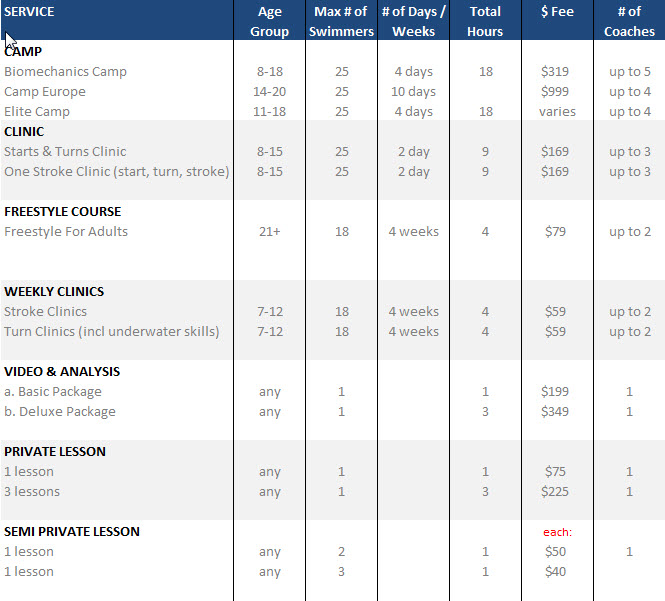This screenshot has height=601, width=665.
Task: Select the Deluxe Package cell
Action: point(59,412)
